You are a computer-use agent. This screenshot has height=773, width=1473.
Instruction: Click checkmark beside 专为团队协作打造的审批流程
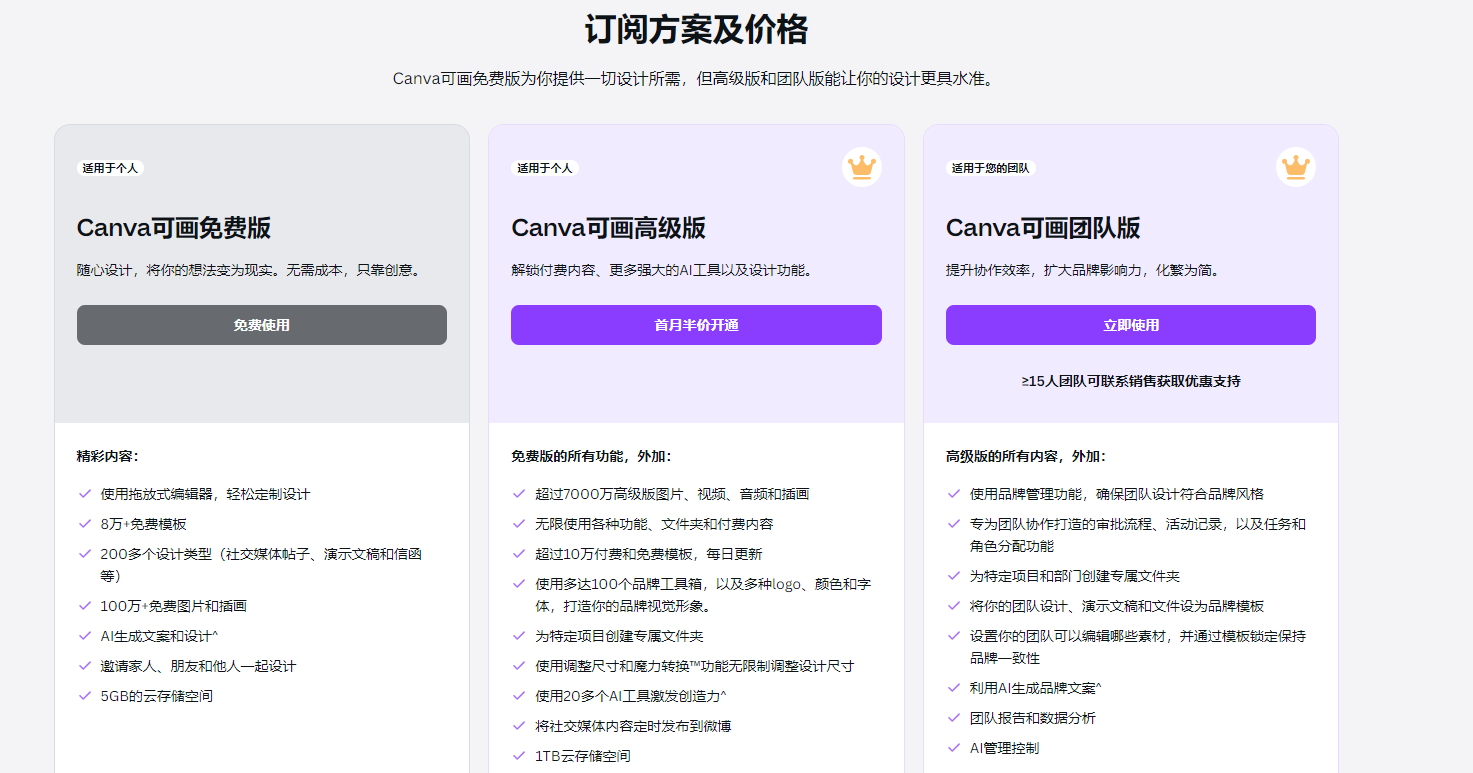click(954, 524)
